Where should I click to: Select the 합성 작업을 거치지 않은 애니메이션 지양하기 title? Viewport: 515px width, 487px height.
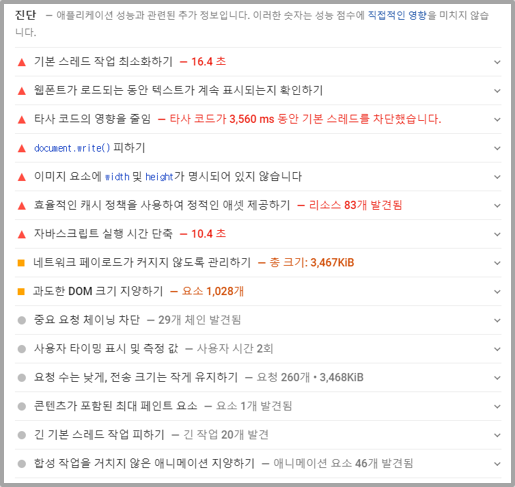coord(144,463)
